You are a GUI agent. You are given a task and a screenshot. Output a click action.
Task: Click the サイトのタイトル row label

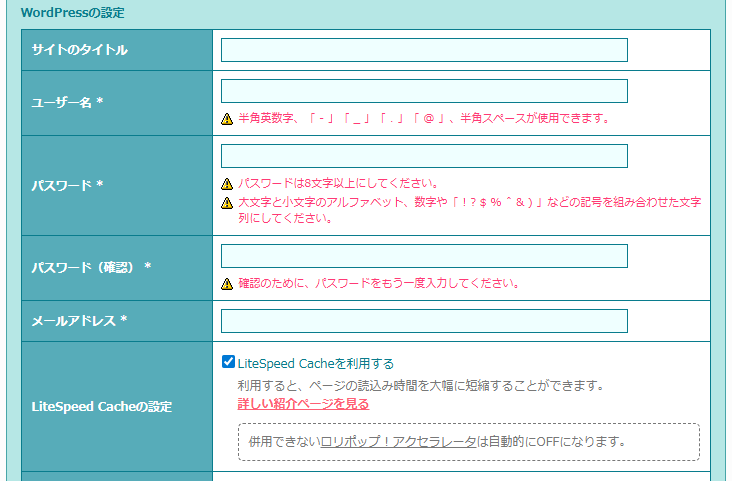click(79, 50)
